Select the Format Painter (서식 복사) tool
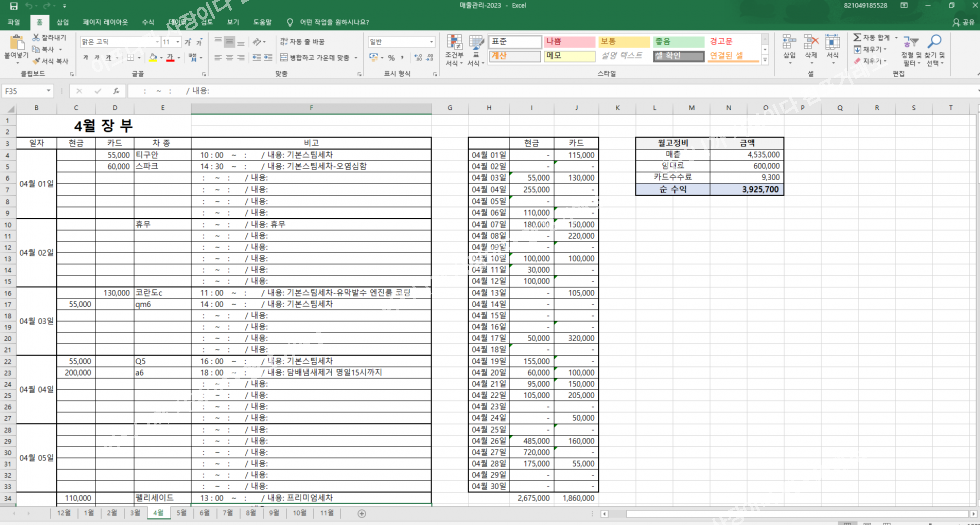980x525 pixels. [x=36, y=61]
